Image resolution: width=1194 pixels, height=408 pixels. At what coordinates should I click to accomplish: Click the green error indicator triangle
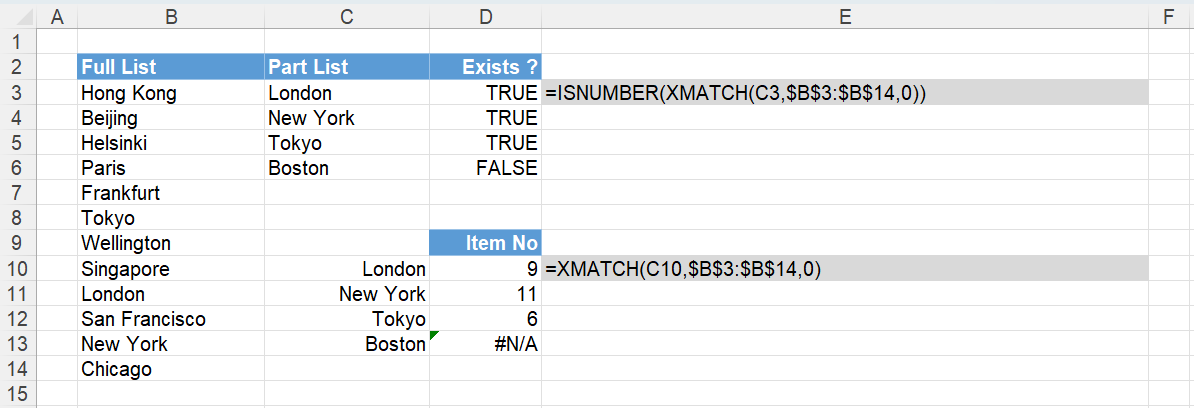(434, 335)
